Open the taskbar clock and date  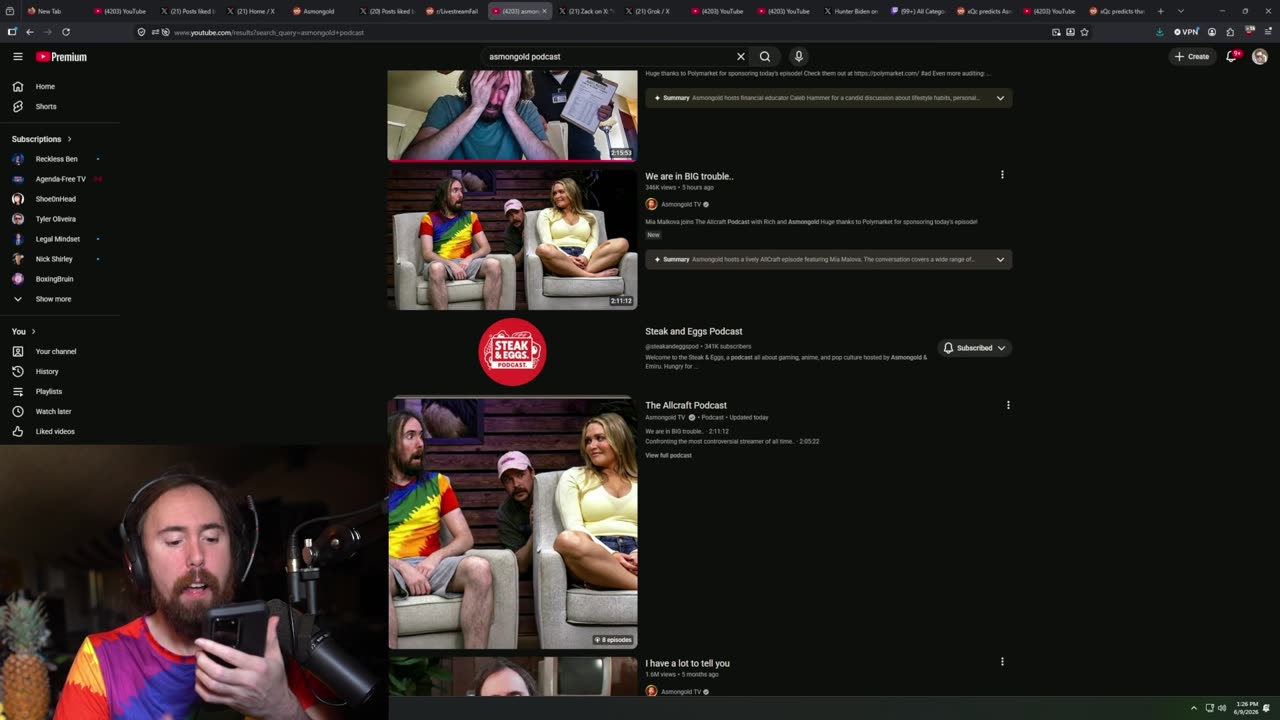point(1245,708)
